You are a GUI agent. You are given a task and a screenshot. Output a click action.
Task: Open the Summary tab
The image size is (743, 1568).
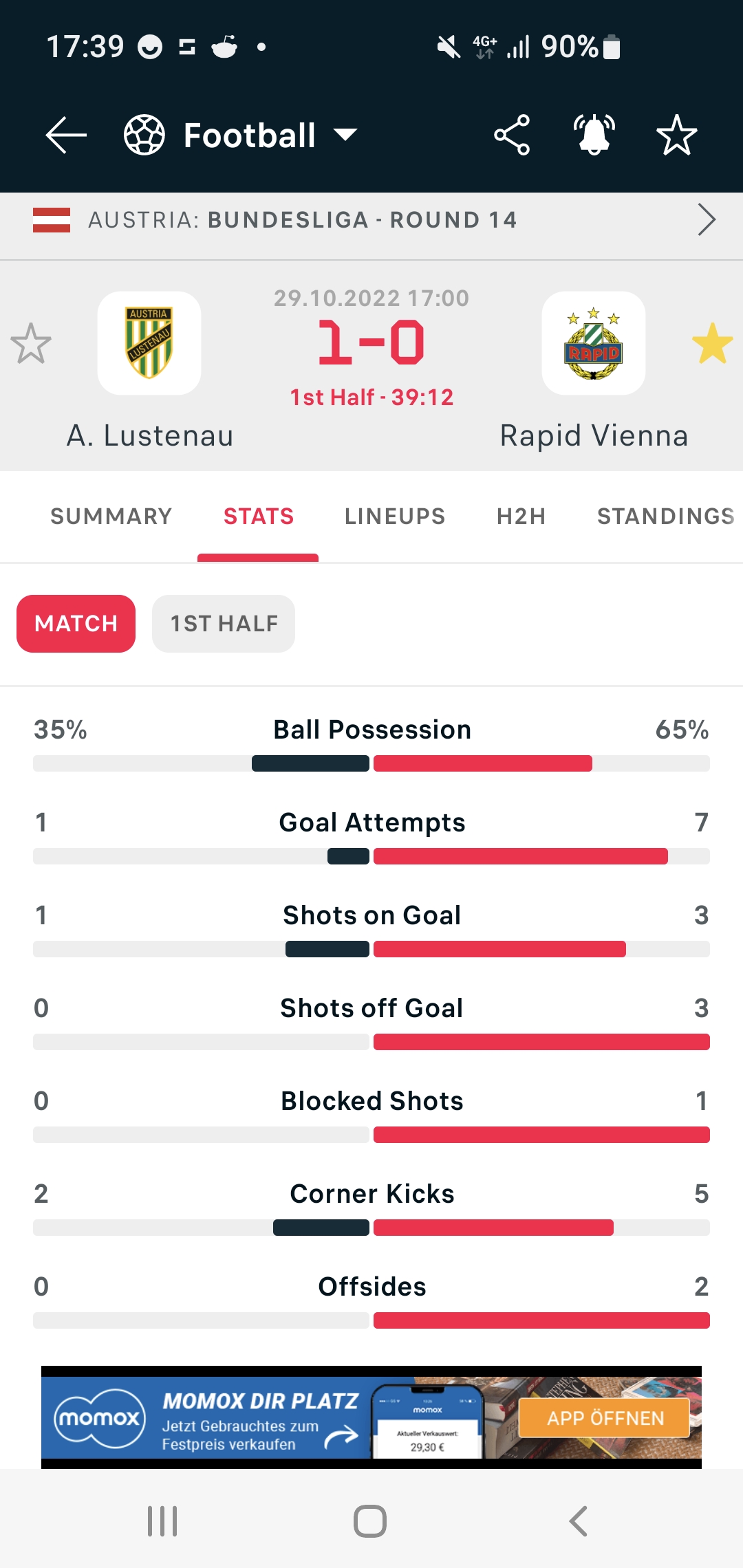(x=111, y=516)
